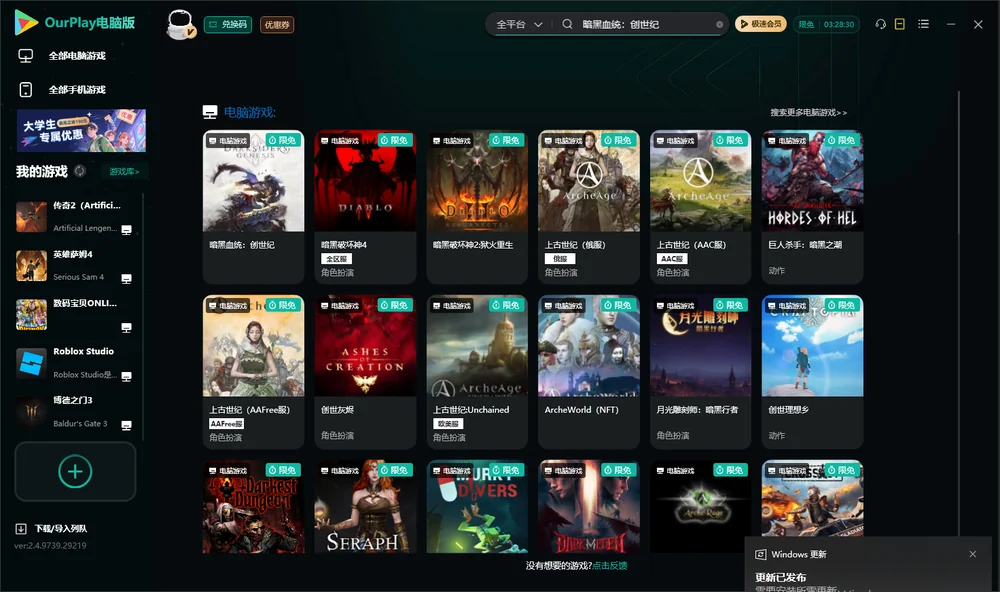
Task: Open the 上古世纪:Unchained card
Action: 477,372
